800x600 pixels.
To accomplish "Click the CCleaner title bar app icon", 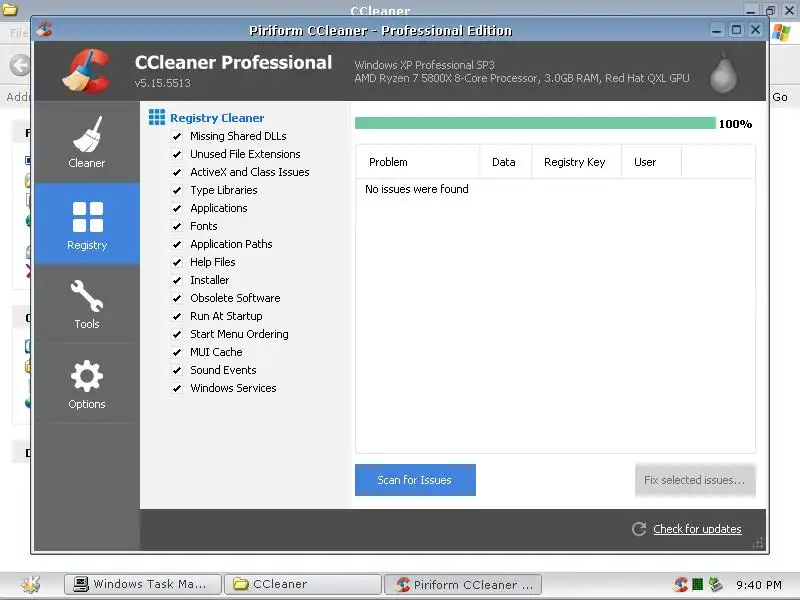I will tap(44, 30).
